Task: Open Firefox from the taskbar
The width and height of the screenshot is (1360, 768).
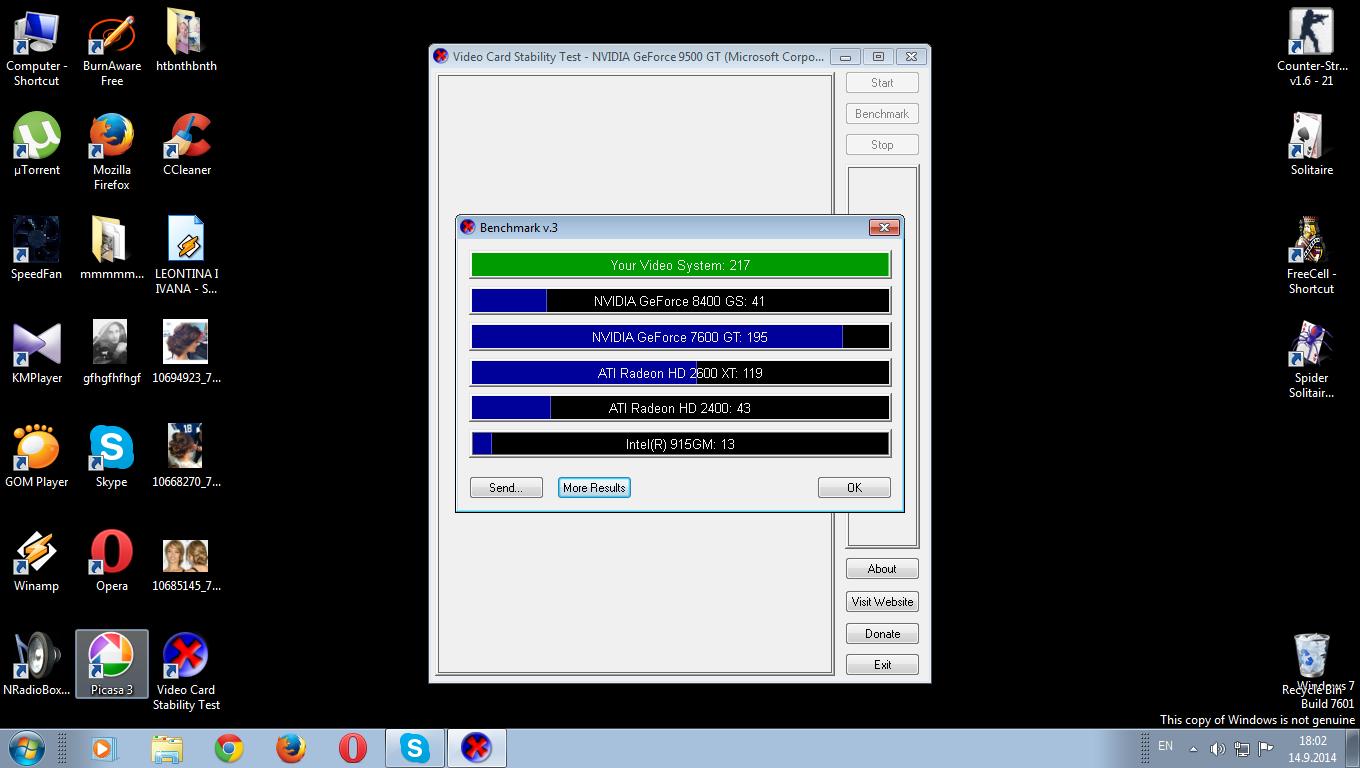Action: coord(291,748)
